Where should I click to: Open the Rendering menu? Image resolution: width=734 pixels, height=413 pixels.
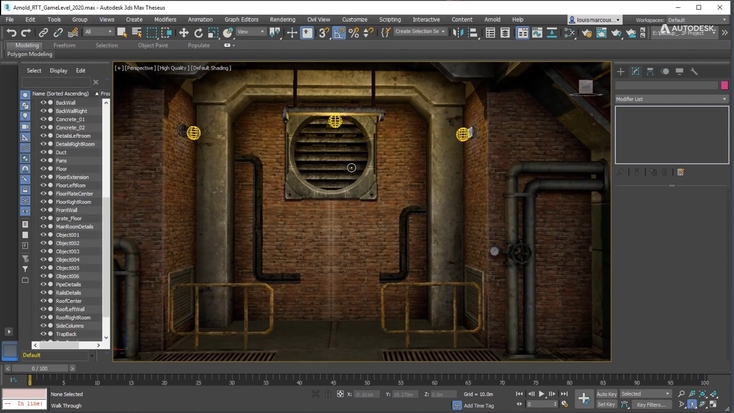(x=282, y=20)
